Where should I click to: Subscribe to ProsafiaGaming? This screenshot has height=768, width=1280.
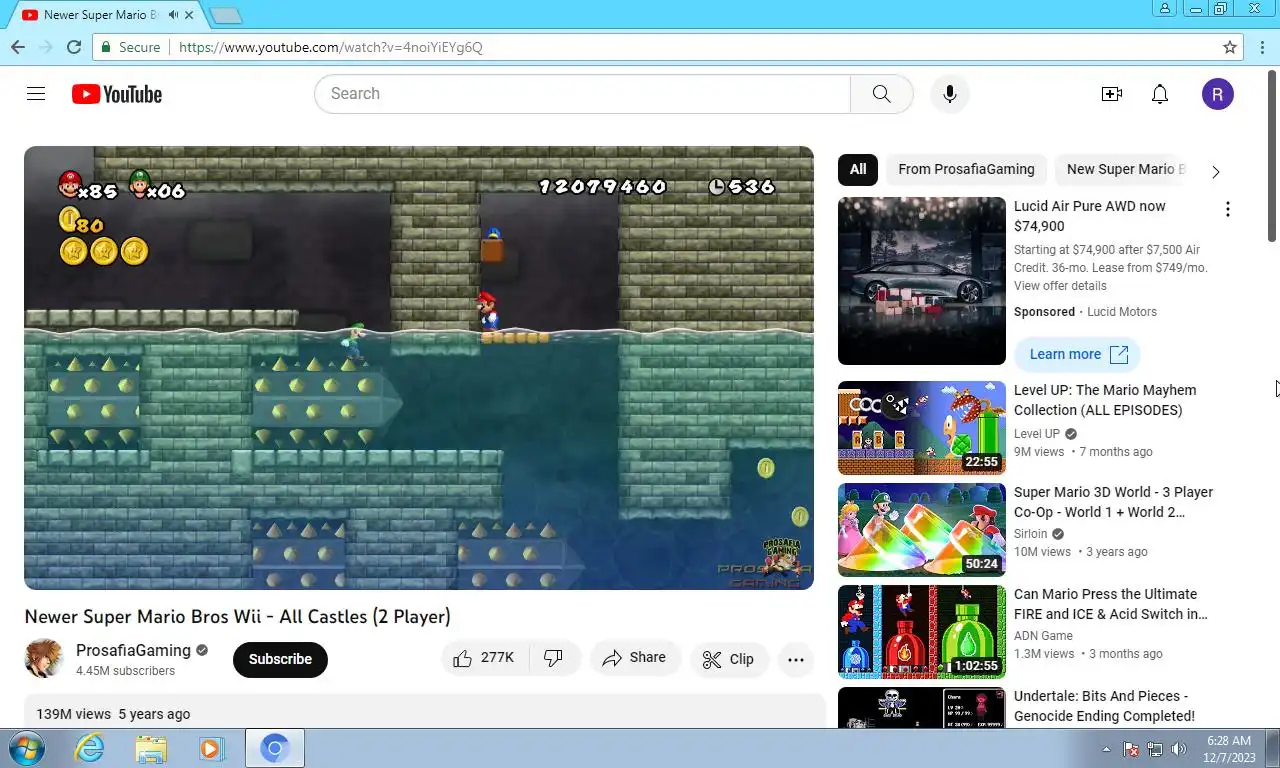point(280,659)
